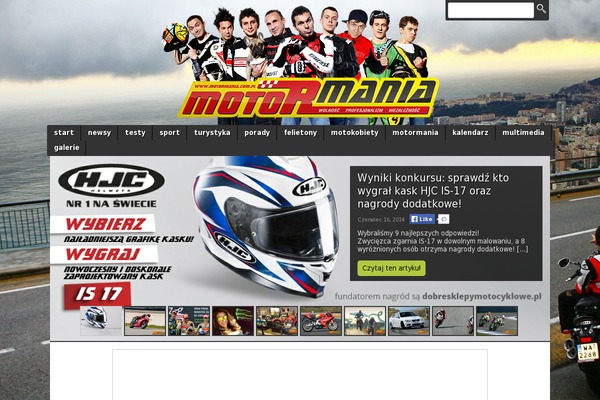Click the Czerwiec 16, 2014 date
Screen dimensions: 600x400
click(381, 219)
